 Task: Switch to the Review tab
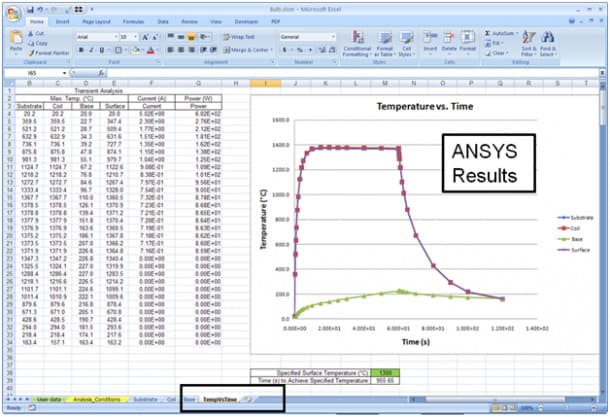pos(189,22)
